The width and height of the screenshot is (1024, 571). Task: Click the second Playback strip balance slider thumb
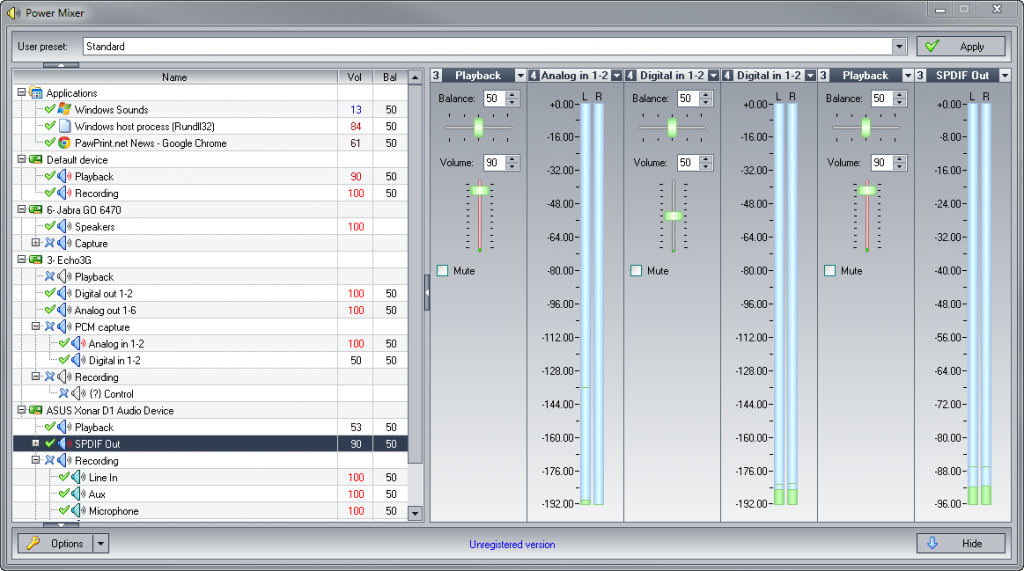pyautogui.click(x=866, y=127)
